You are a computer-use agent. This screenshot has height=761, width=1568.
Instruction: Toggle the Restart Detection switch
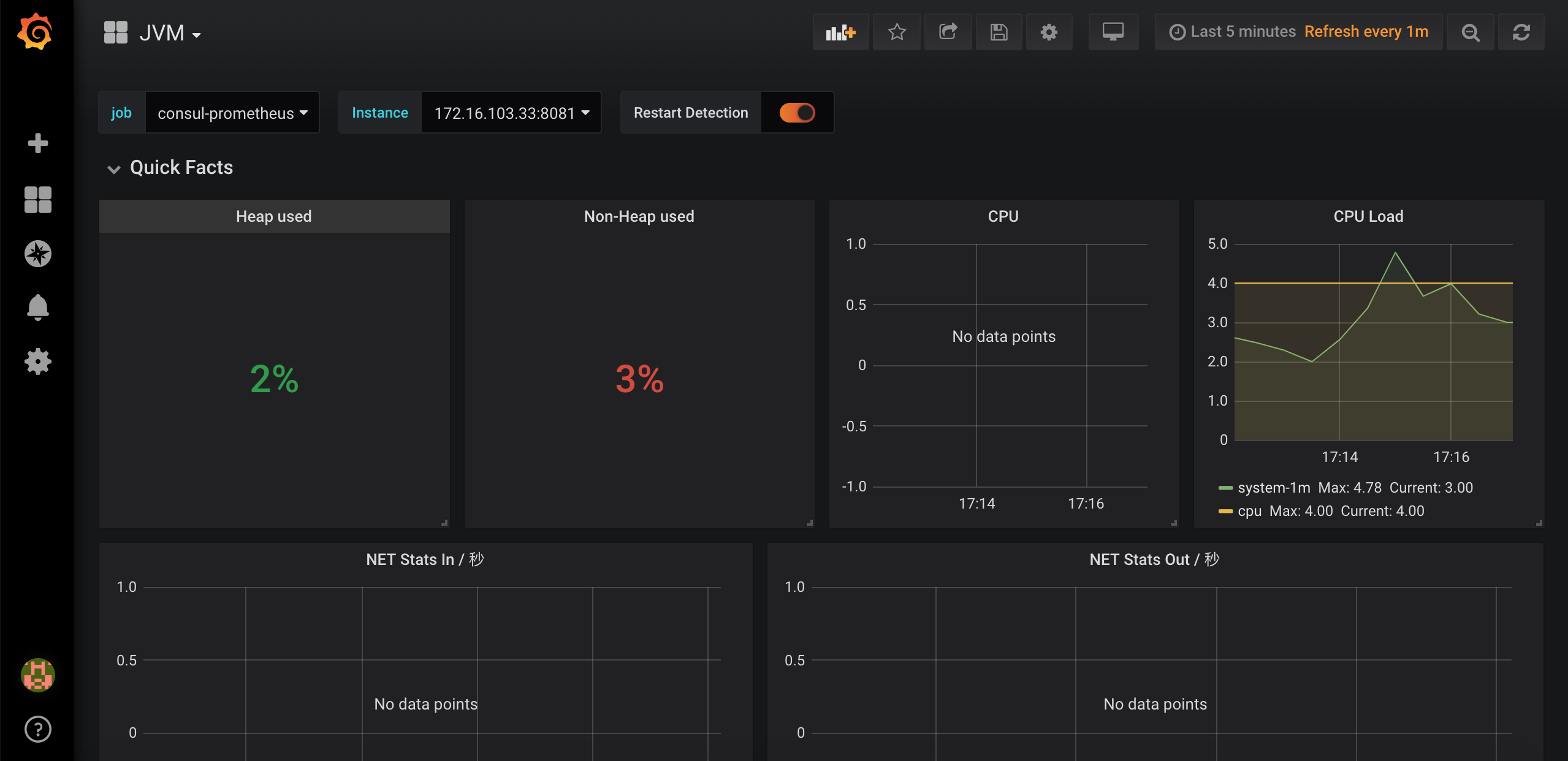tap(797, 113)
